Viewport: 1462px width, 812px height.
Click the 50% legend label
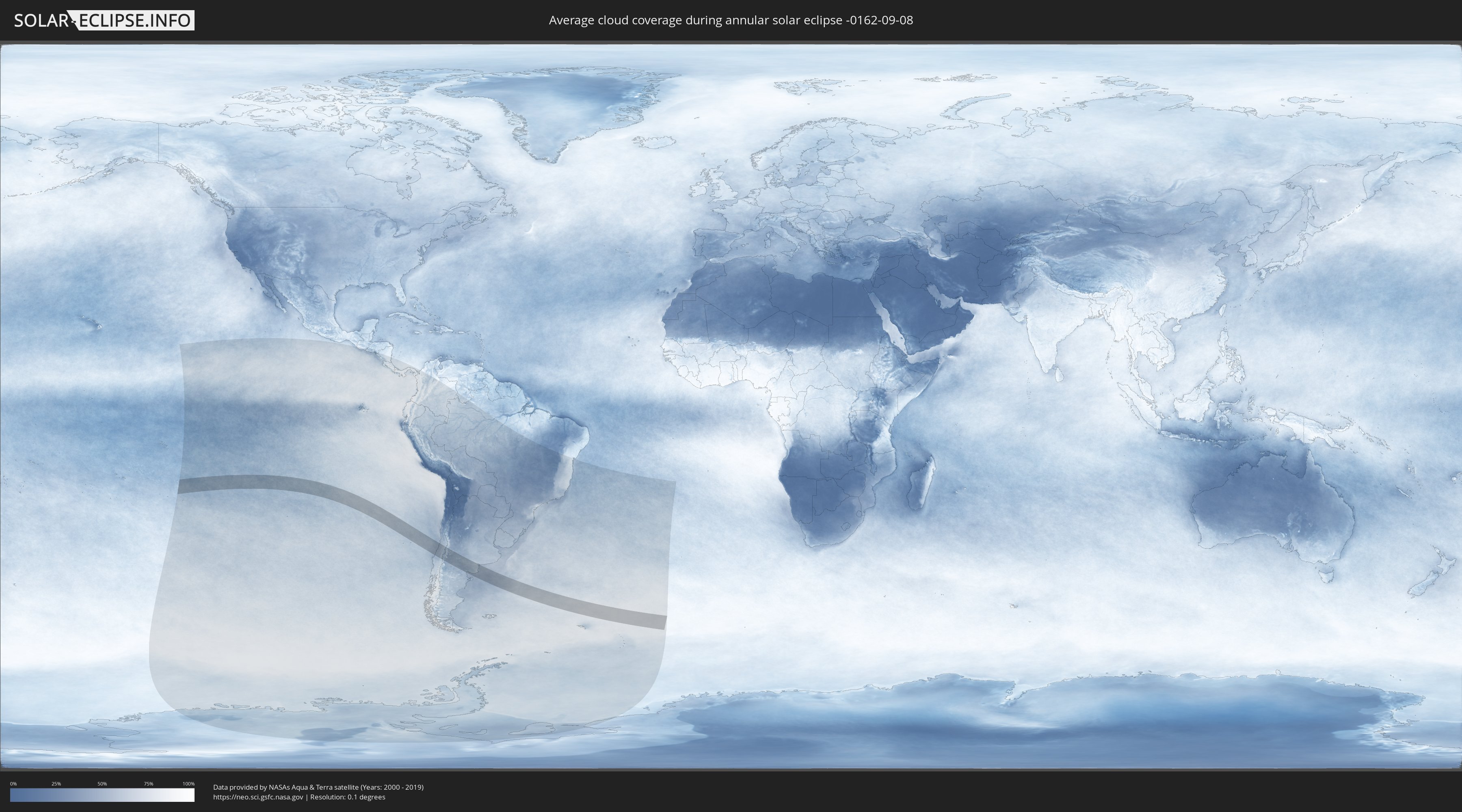[x=102, y=784]
